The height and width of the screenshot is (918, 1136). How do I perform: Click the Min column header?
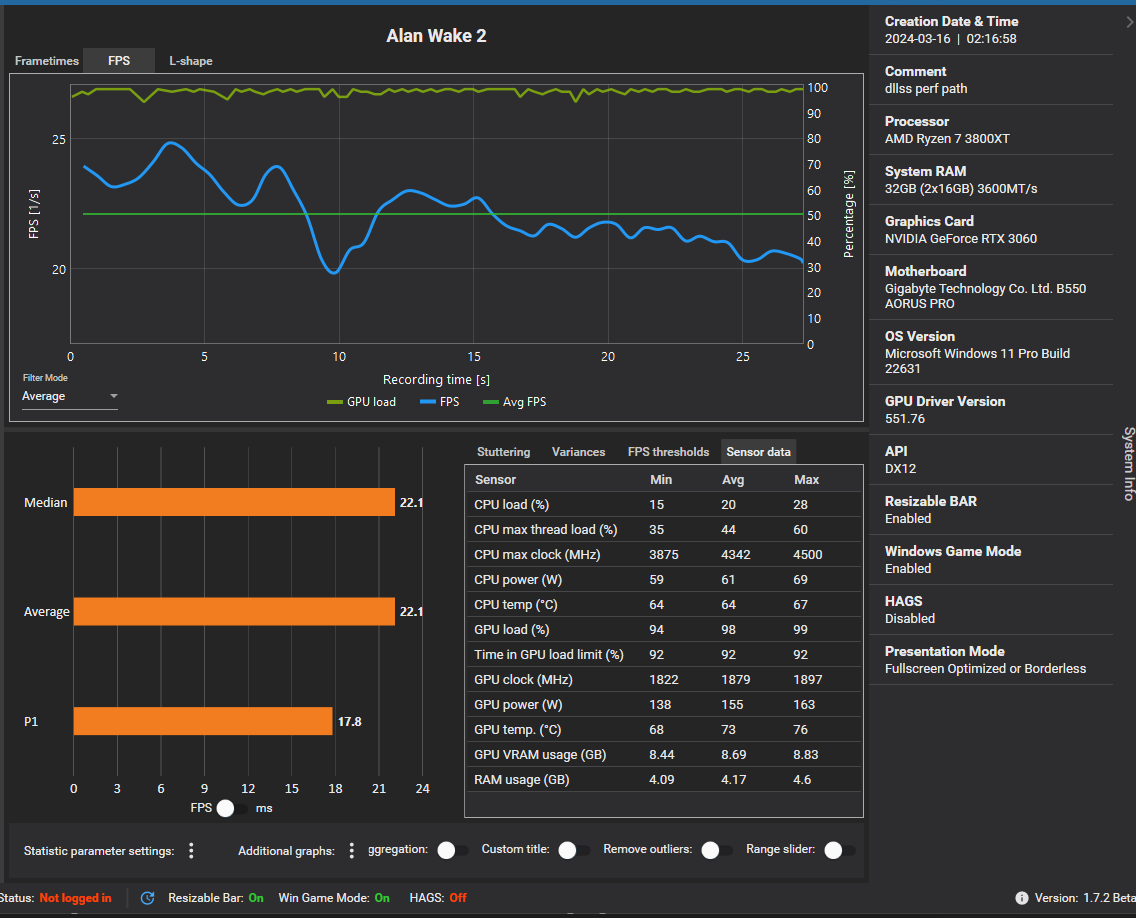[x=661, y=480]
